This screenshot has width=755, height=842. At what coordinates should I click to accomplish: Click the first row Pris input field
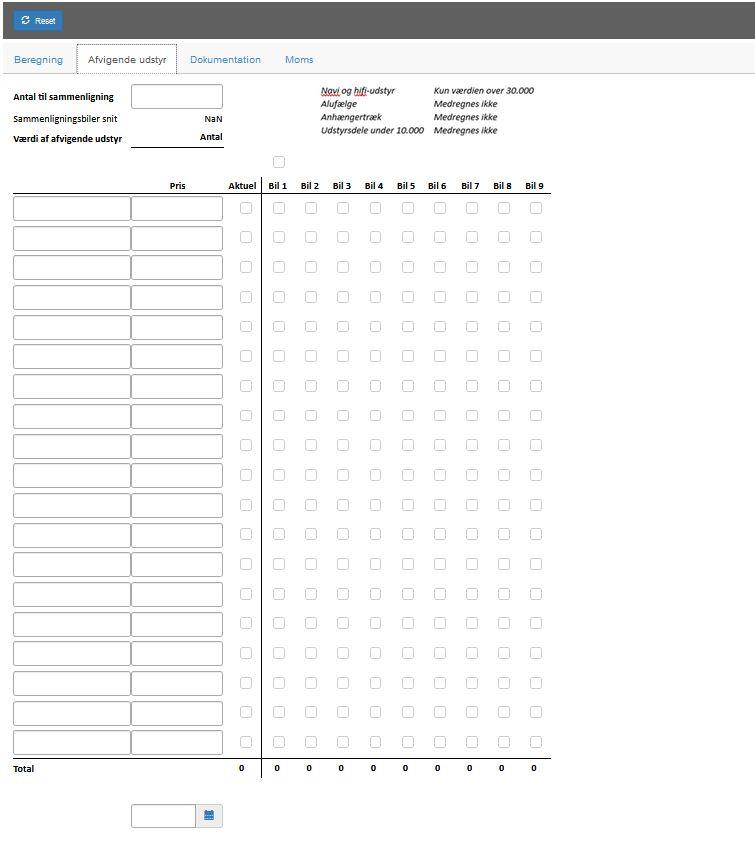[176, 208]
